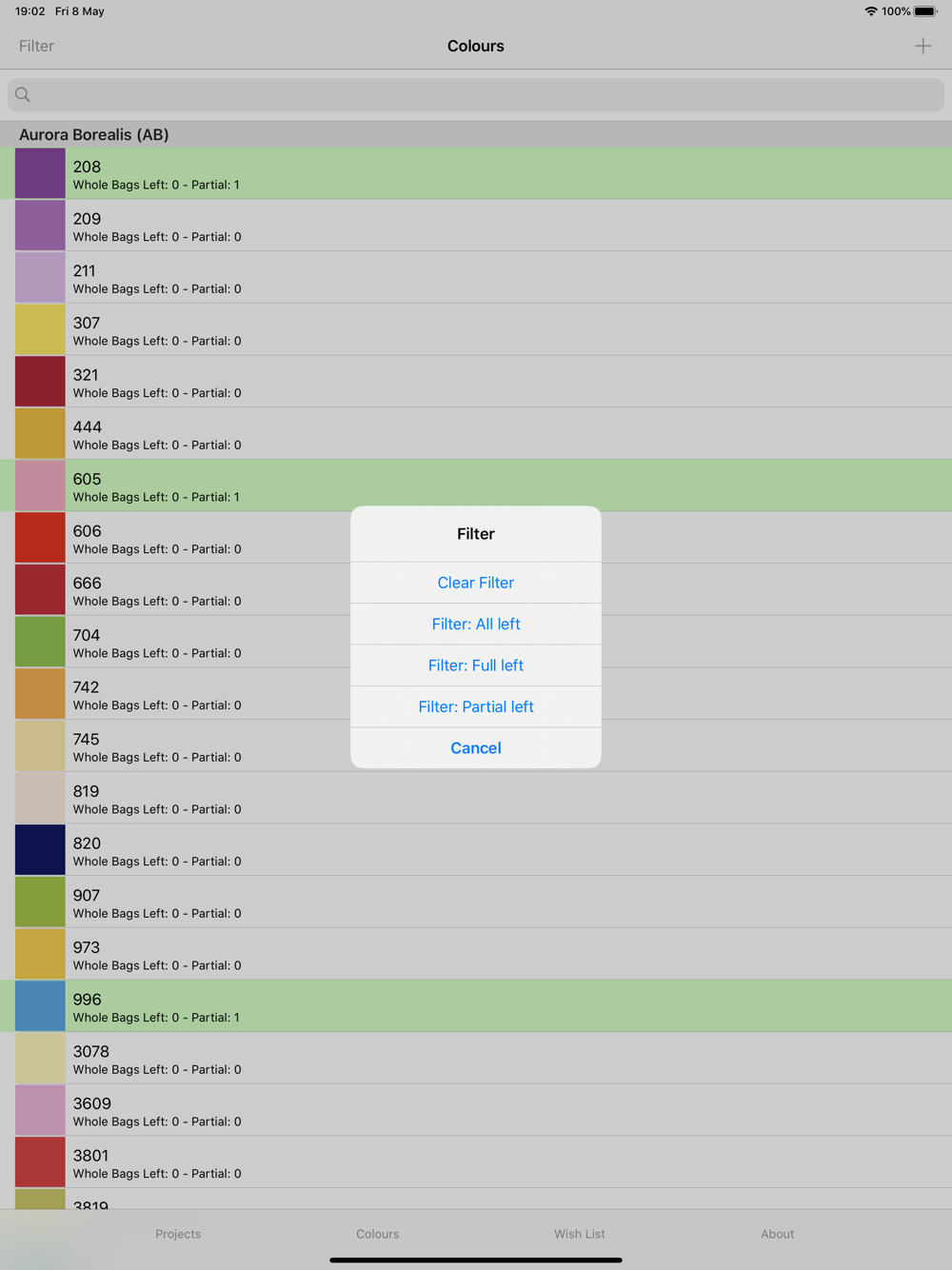Screen dimensions: 952x1270
Task: Tap the dark navy swatch for 820
Action: [x=40, y=850]
